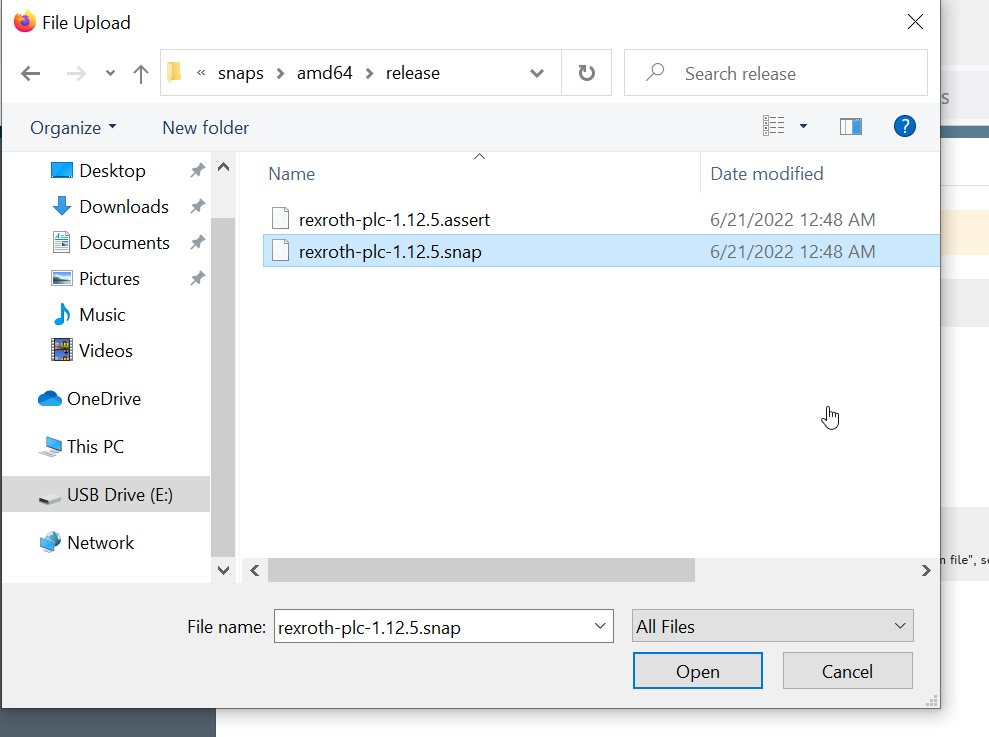Open OneDrive in the navigation pane
Screen dimensions: 989x737
(x=104, y=399)
